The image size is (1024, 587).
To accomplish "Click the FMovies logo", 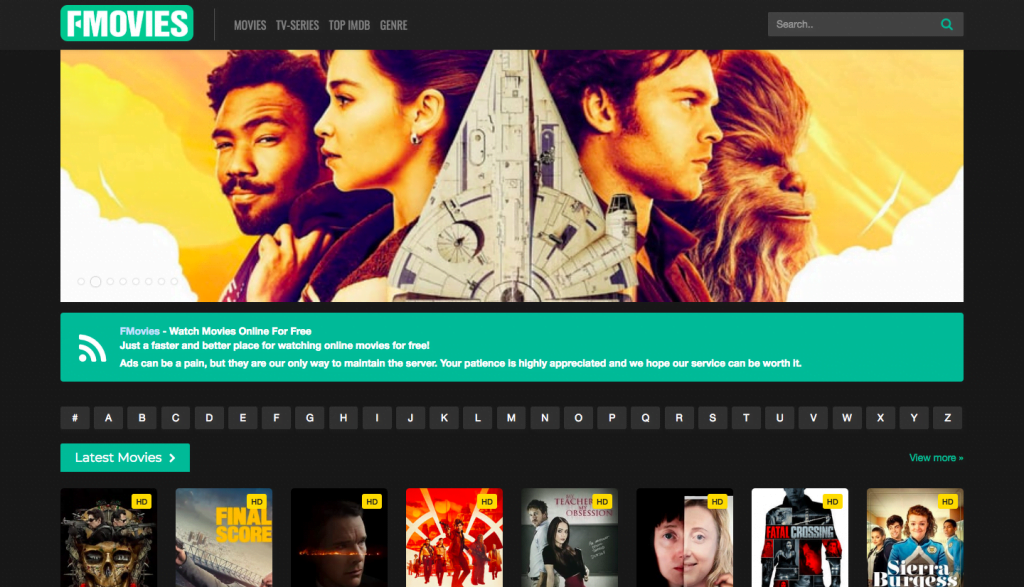I will coord(127,24).
